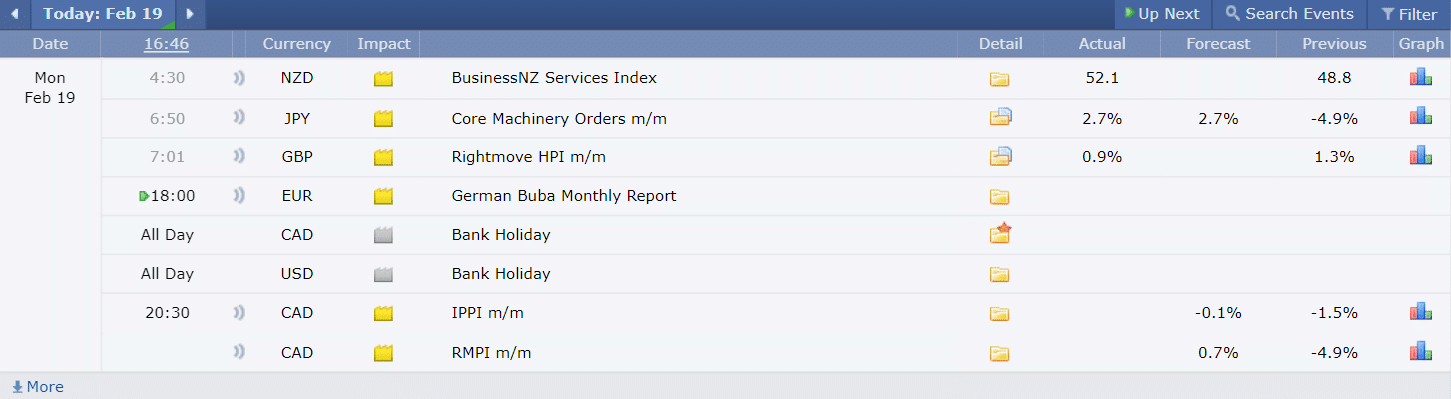
Task: Open detail folder for German Buba Report
Action: (x=1000, y=197)
